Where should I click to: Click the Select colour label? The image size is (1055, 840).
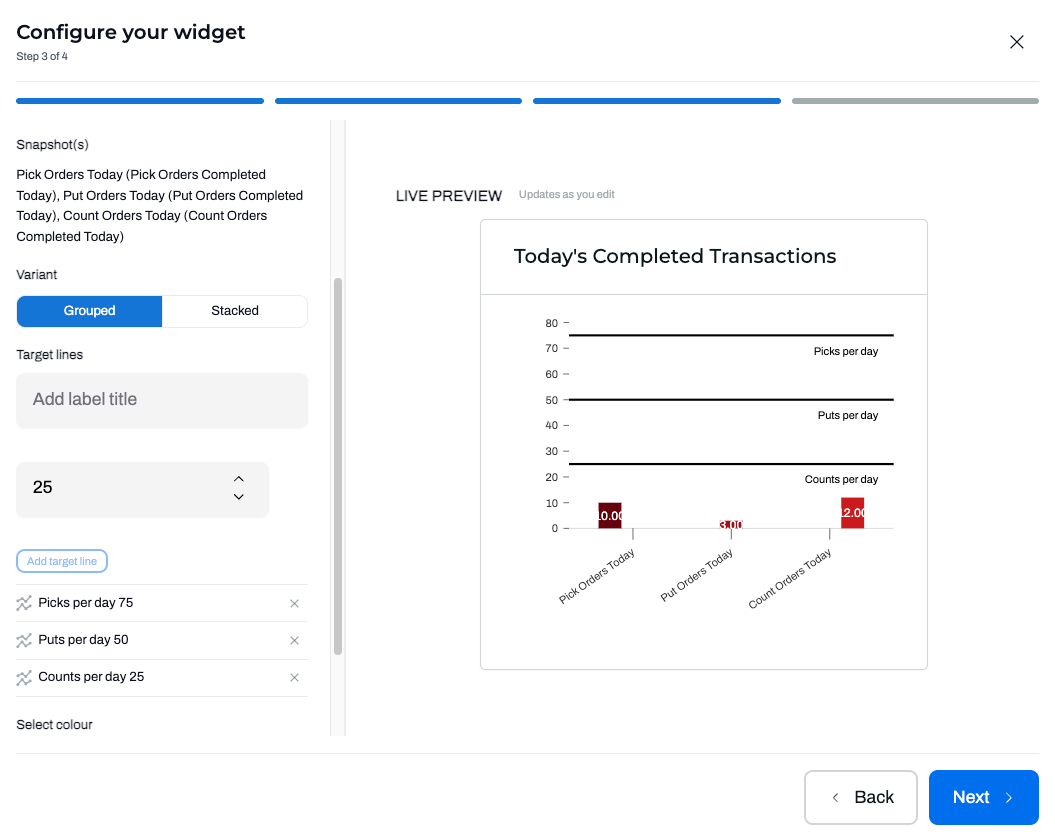tap(54, 725)
